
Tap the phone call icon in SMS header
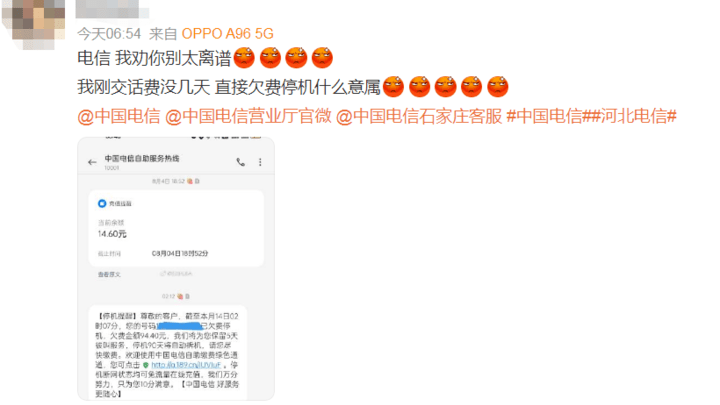pyautogui.click(x=241, y=162)
